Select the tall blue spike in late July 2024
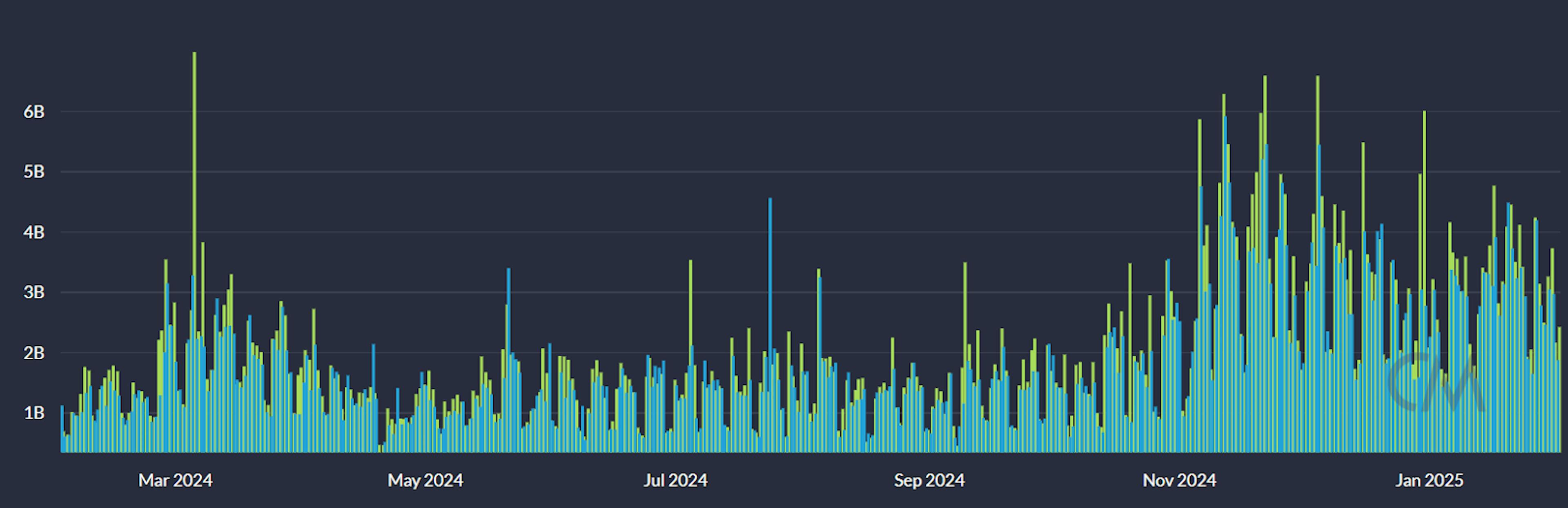This screenshot has height=508, width=1568. coord(770,325)
